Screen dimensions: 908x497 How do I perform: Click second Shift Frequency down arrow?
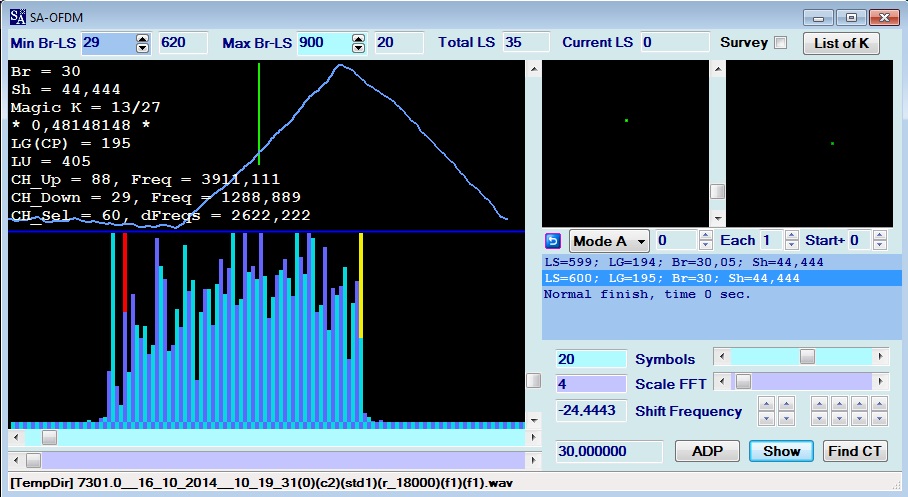tap(786, 418)
